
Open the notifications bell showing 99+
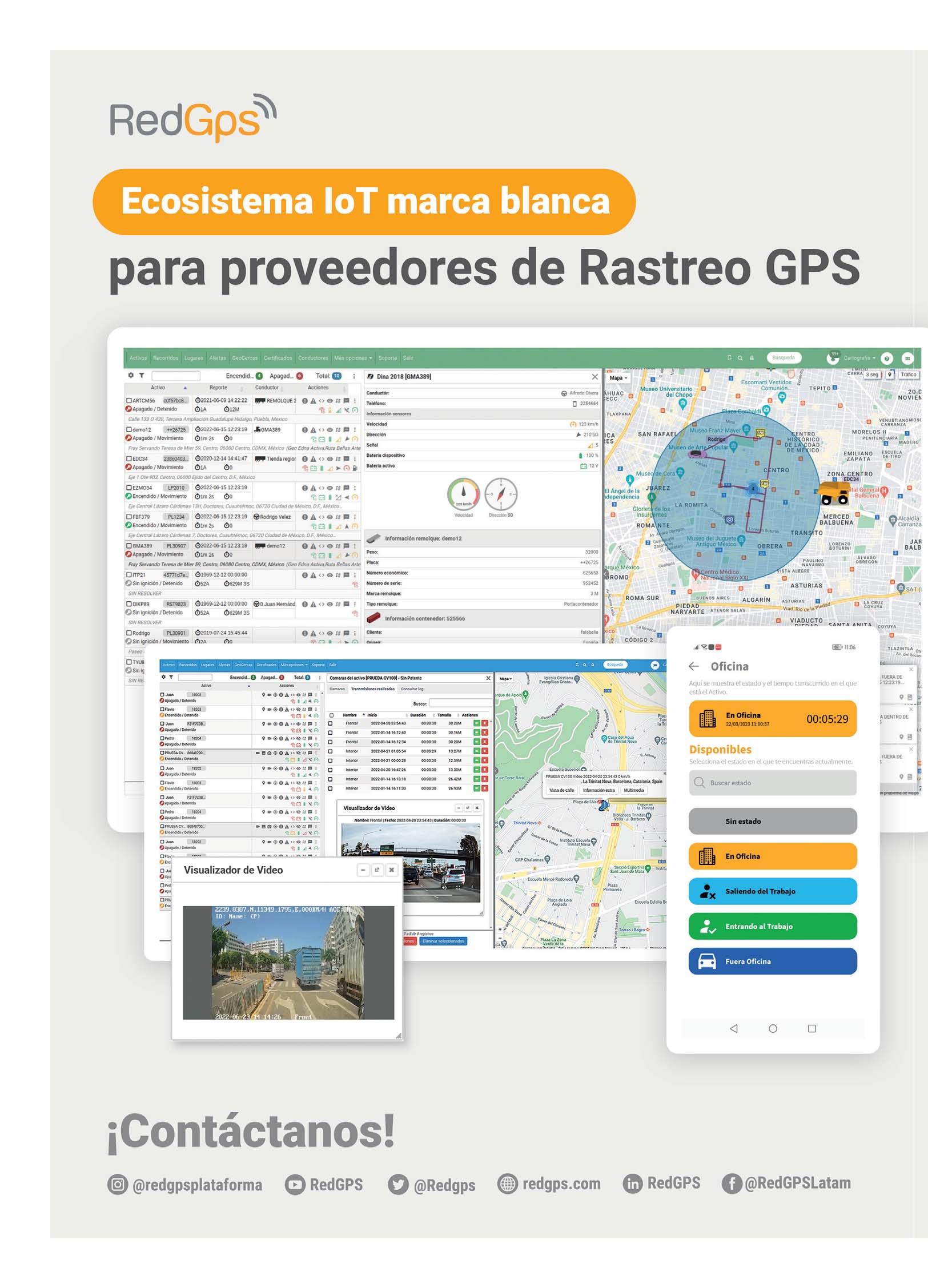tap(832, 358)
